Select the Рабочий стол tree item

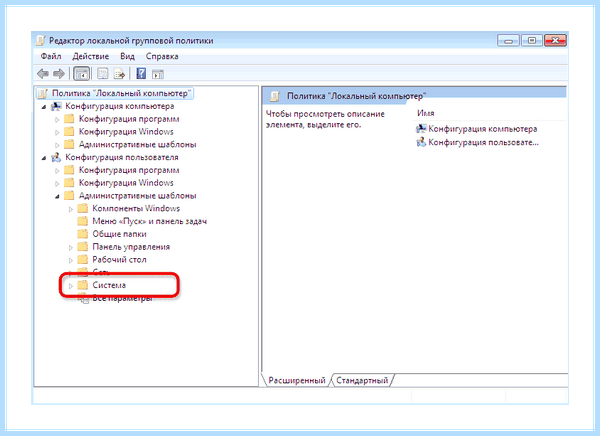[119, 260]
